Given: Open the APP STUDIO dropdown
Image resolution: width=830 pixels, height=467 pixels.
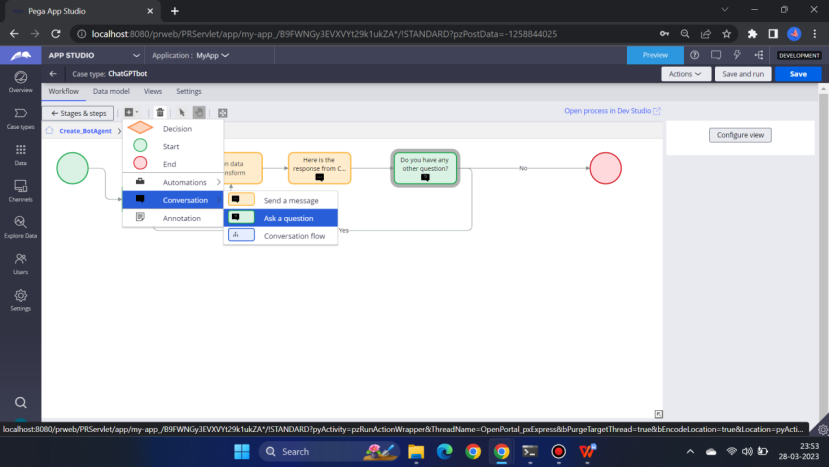Looking at the screenshot, I should coord(93,55).
